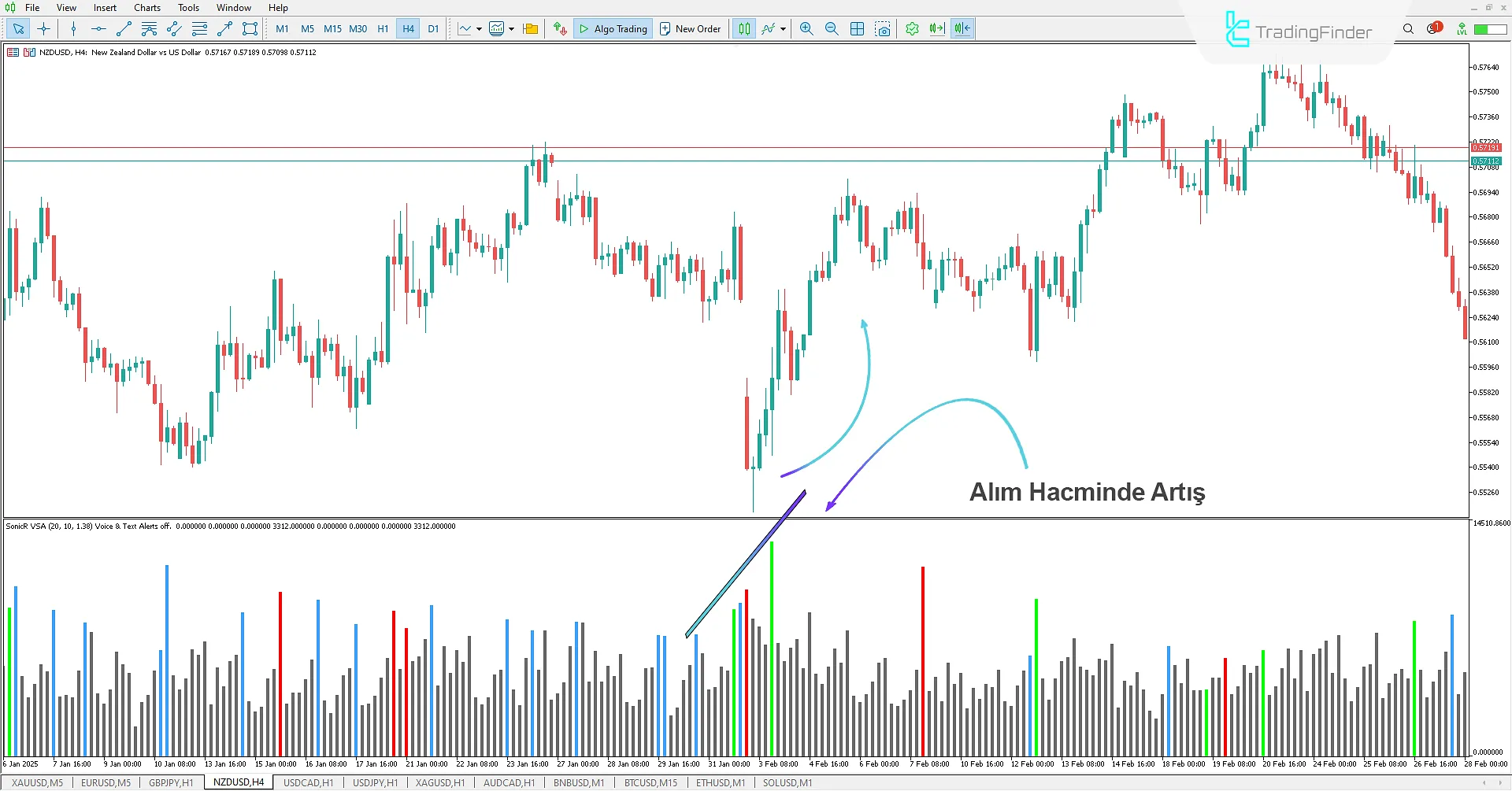Open the search magnifier icon
This screenshot has height=791, width=1512.
click(1408, 29)
